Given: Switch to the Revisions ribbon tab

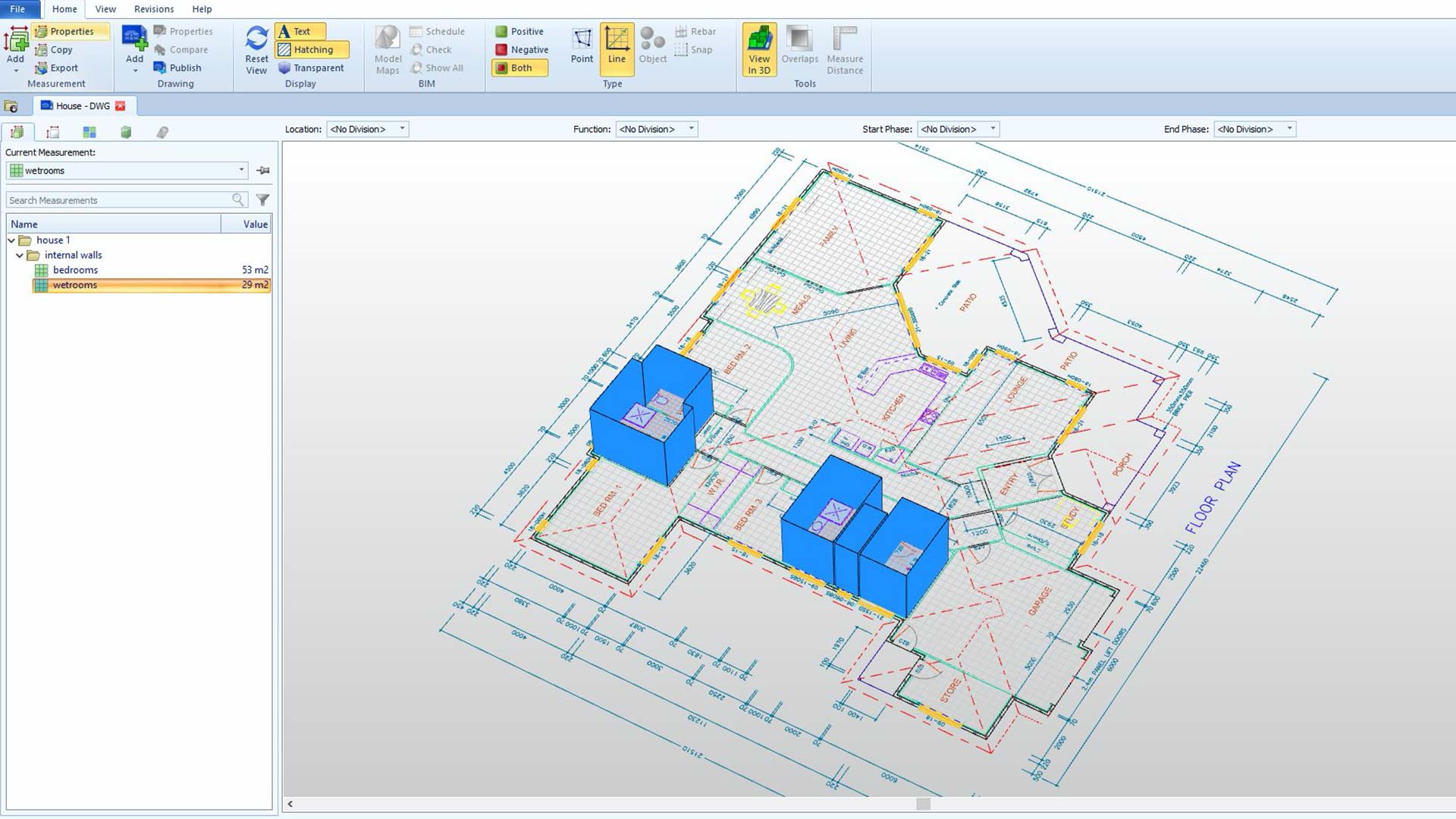Looking at the screenshot, I should click(153, 8).
